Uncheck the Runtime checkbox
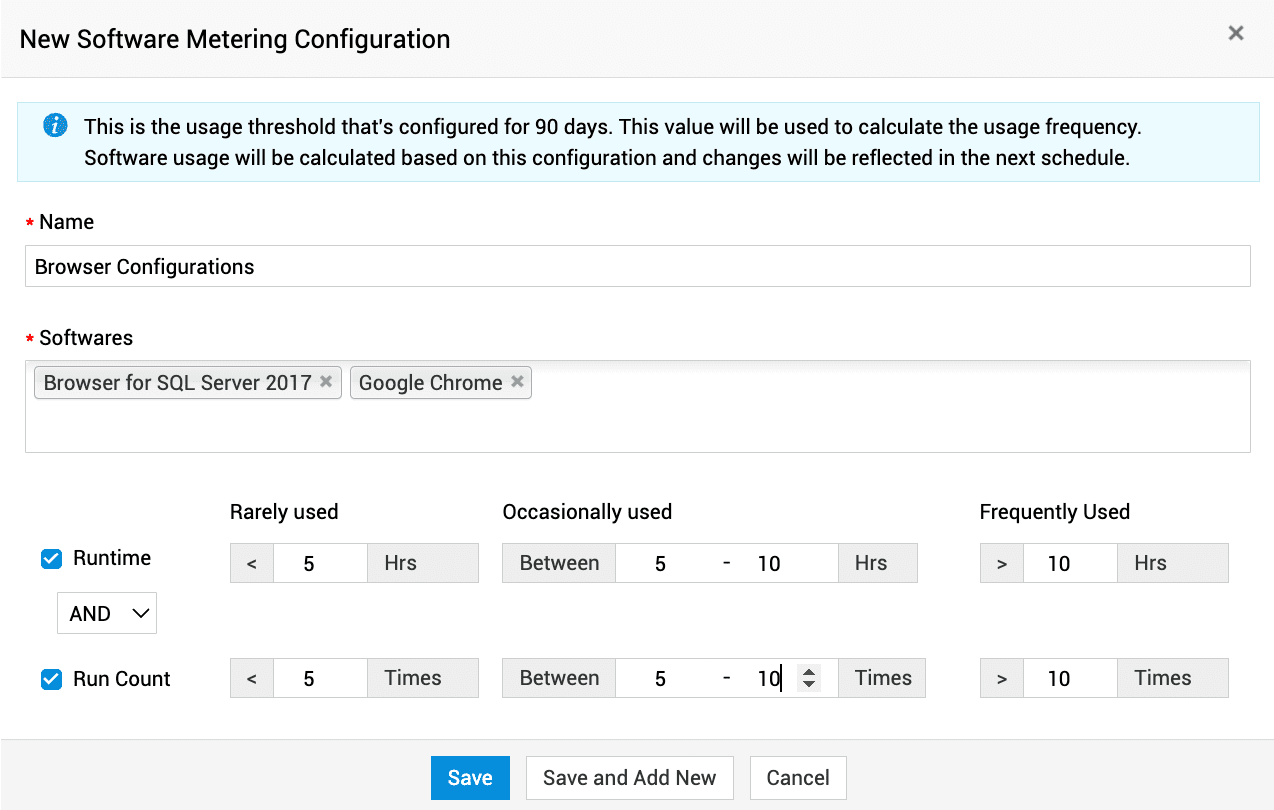Image resolution: width=1274 pixels, height=810 pixels. tap(52, 559)
